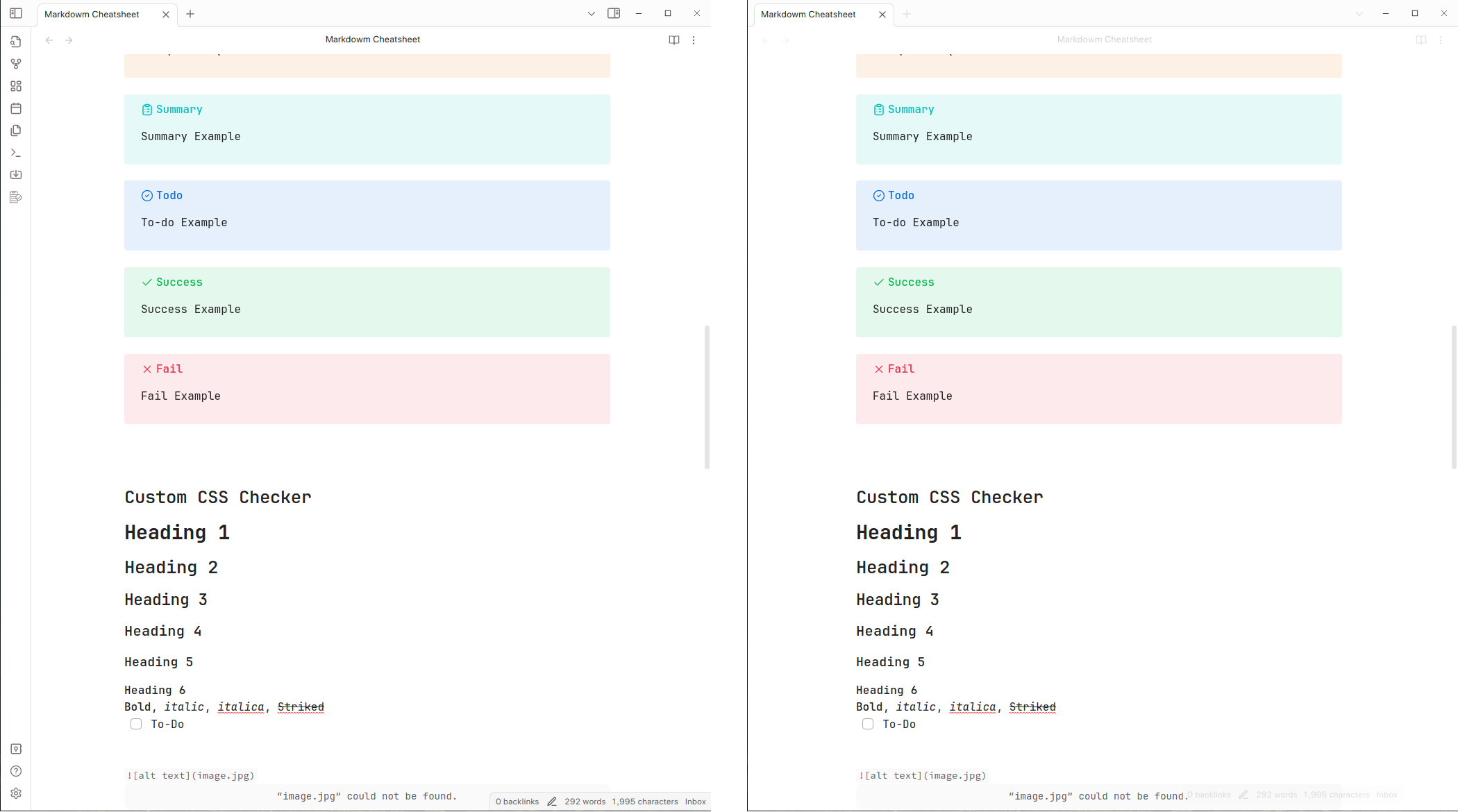Open quick switcher from ribbon

(x=16, y=42)
